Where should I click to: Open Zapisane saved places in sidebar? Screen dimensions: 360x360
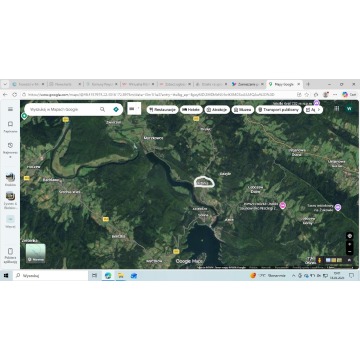click(10, 127)
